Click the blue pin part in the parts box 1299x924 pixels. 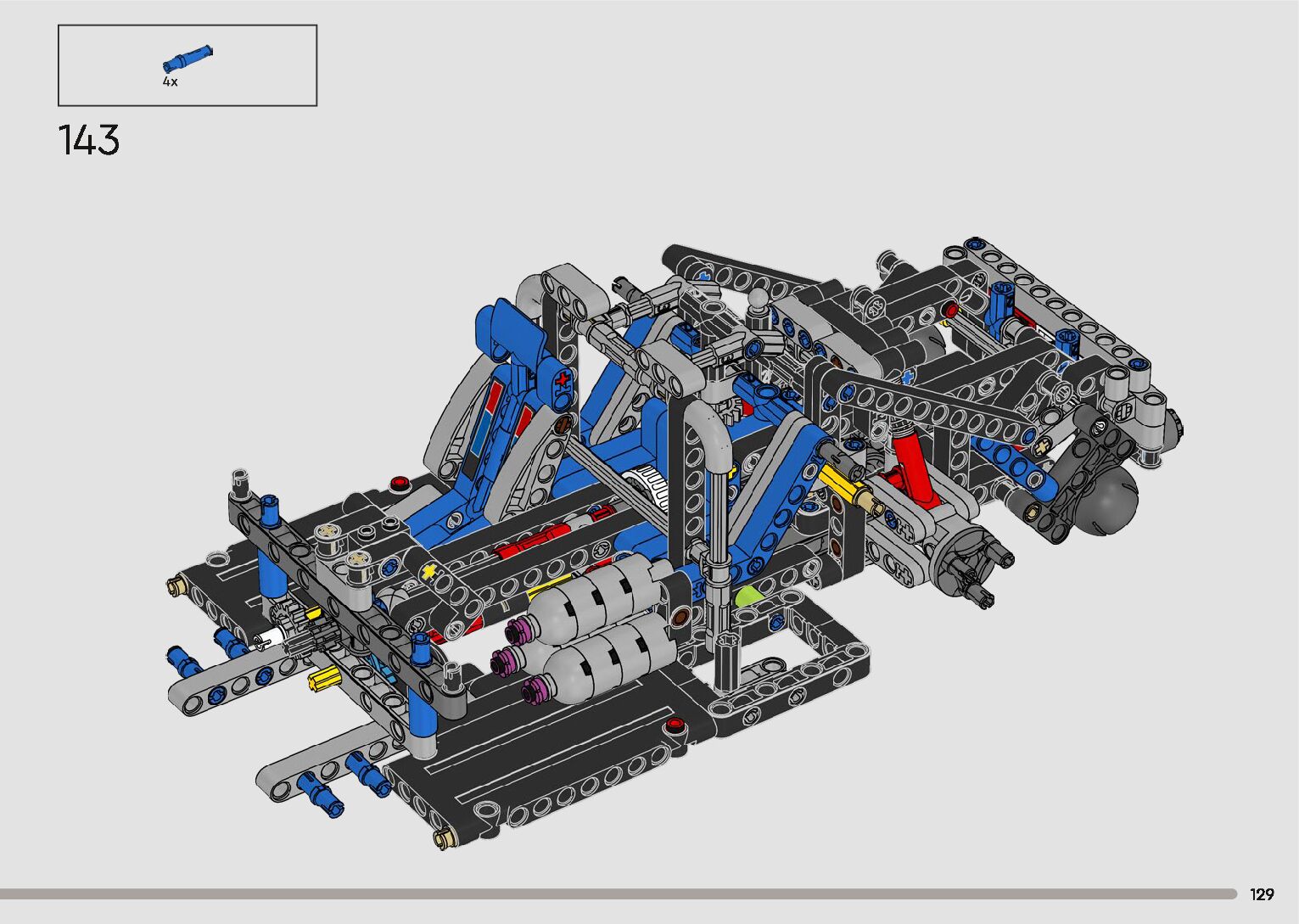[188, 59]
